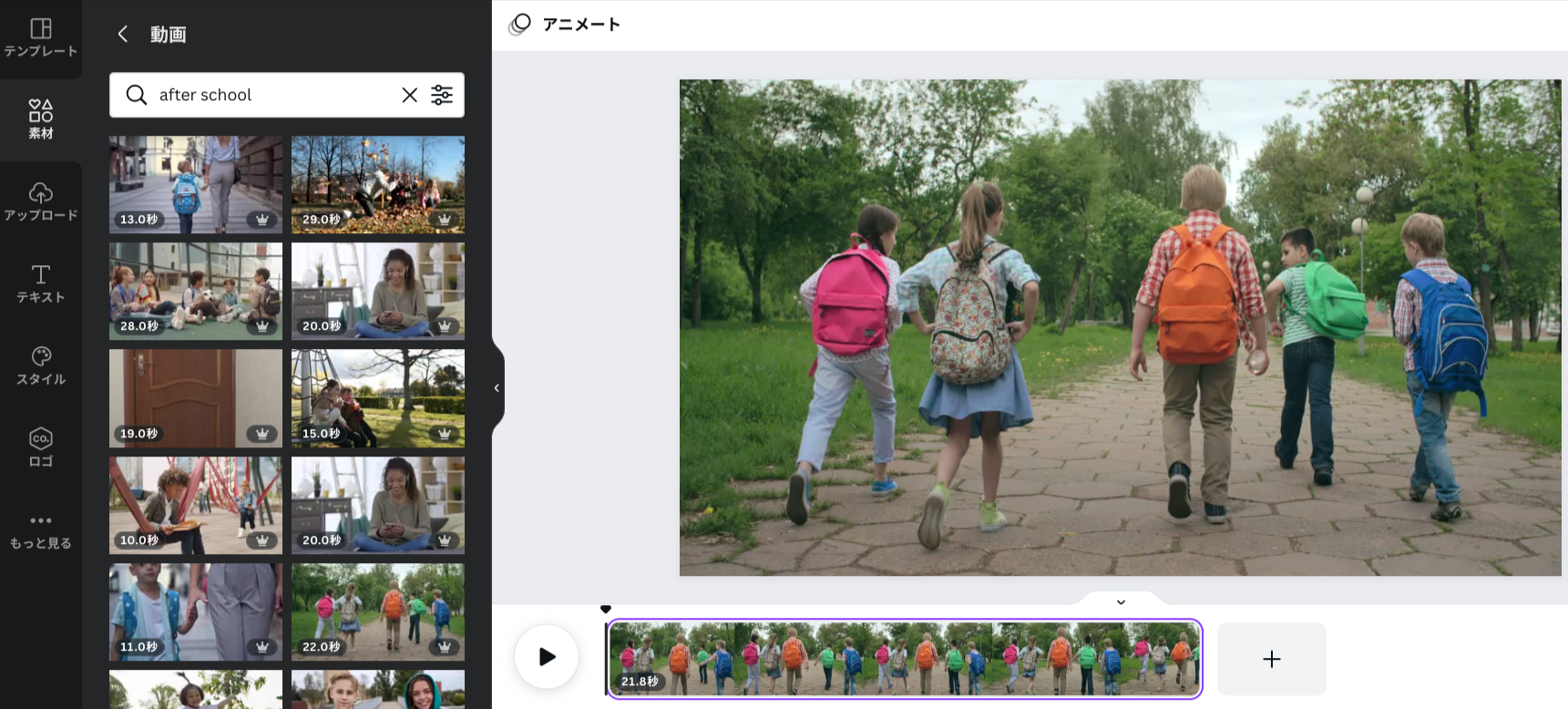Clear the search query with X

click(410, 95)
